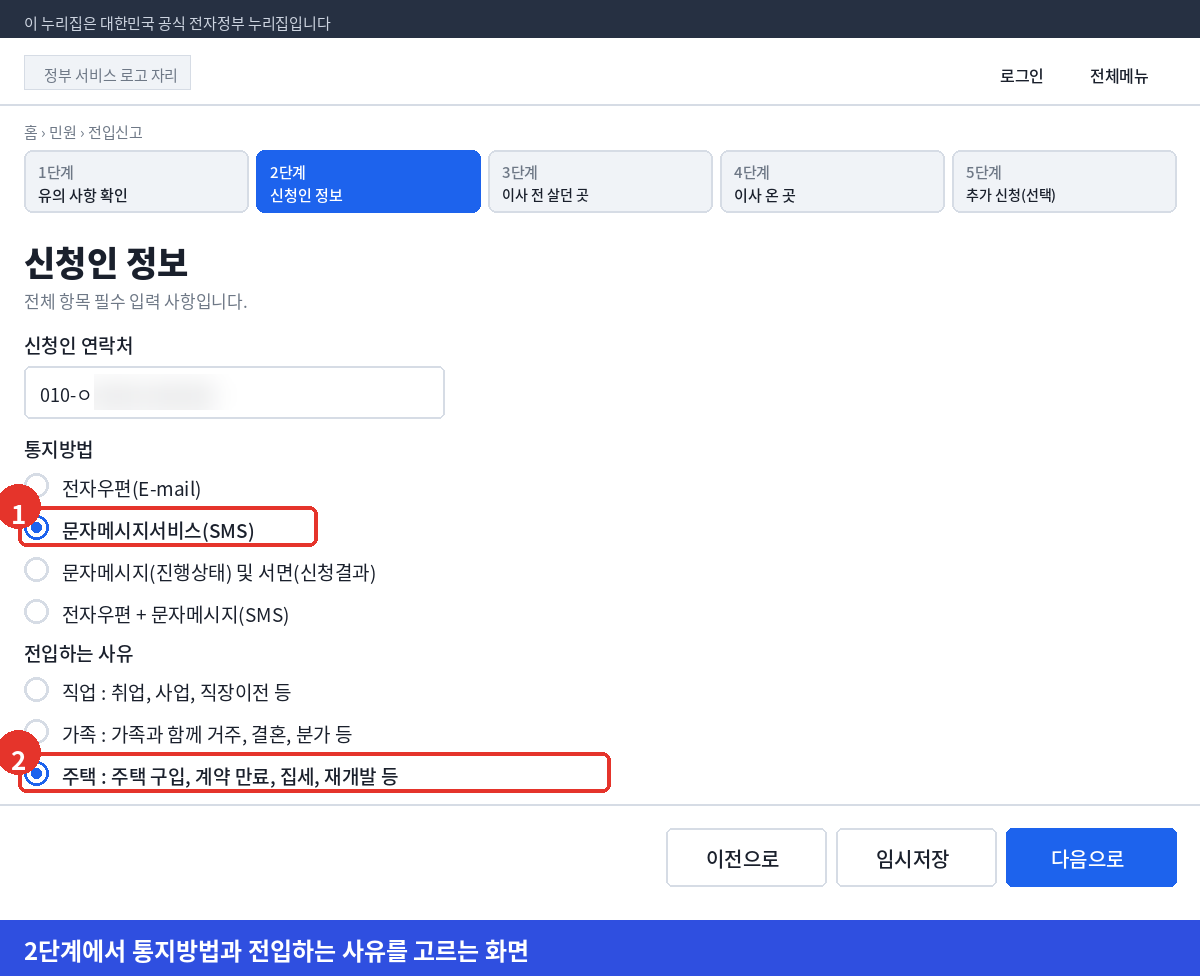Go to 5단계 추가 신청(선택) step
The height and width of the screenshot is (976, 1200).
pos(1064,182)
